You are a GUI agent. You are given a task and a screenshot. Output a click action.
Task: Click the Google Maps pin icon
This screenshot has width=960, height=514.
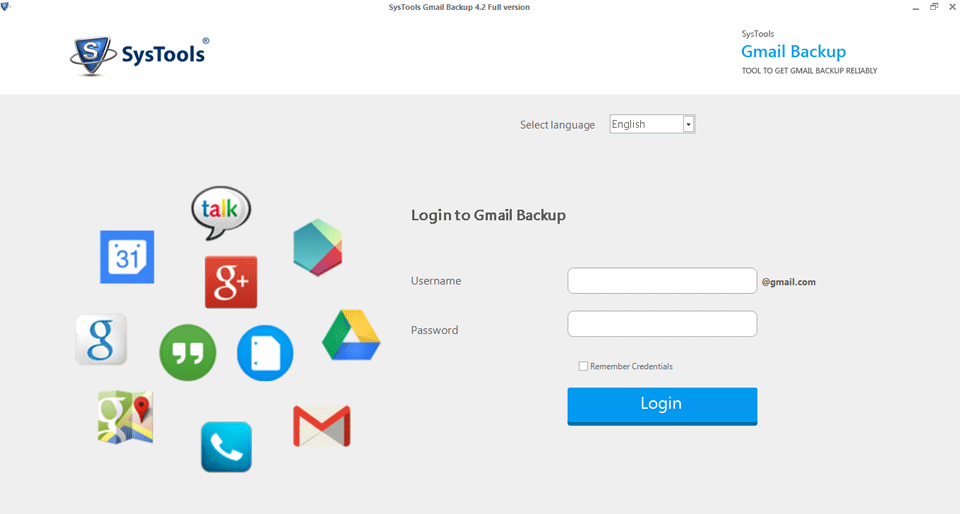click(x=125, y=417)
